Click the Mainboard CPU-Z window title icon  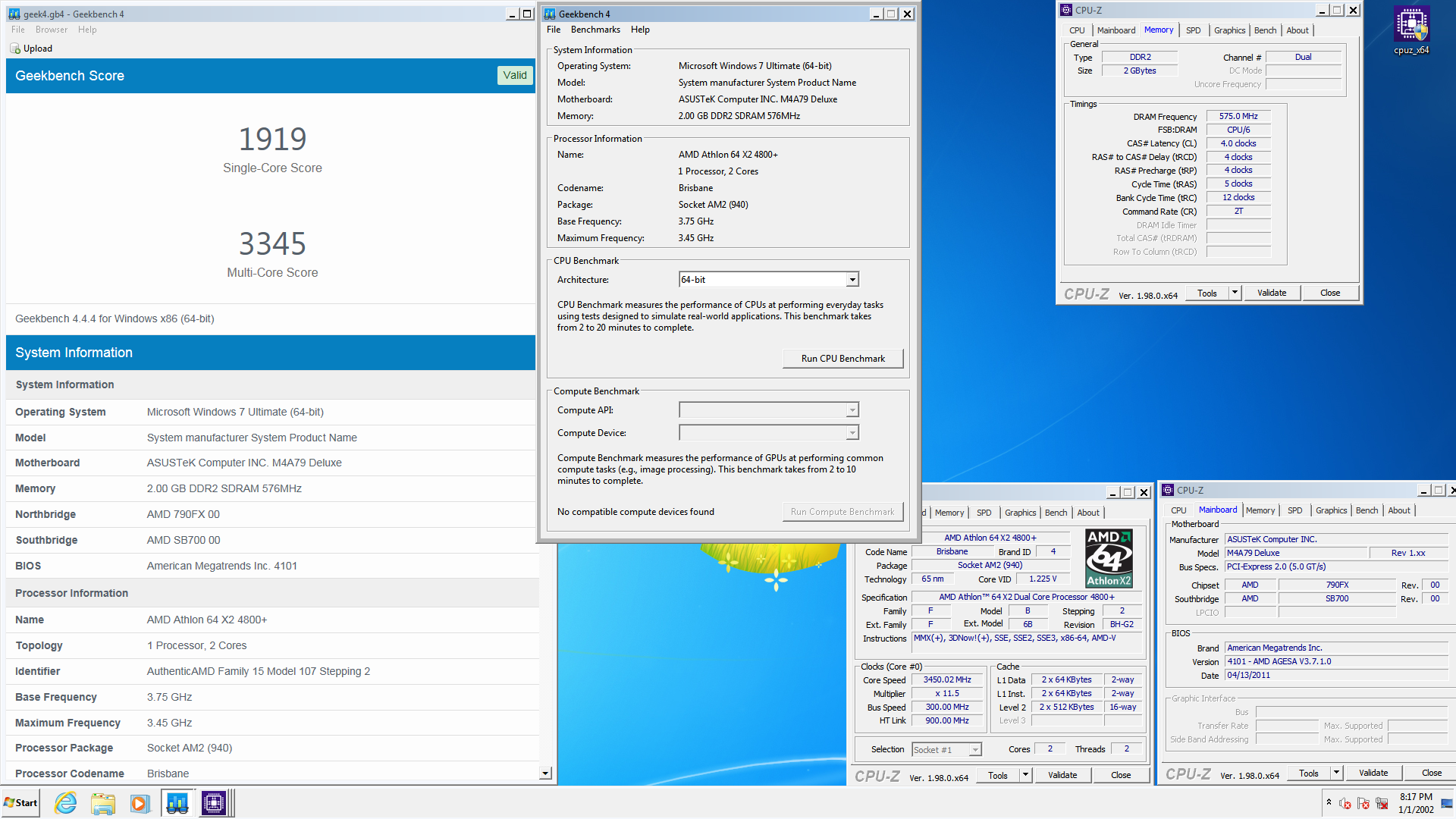pos(1168,490)
